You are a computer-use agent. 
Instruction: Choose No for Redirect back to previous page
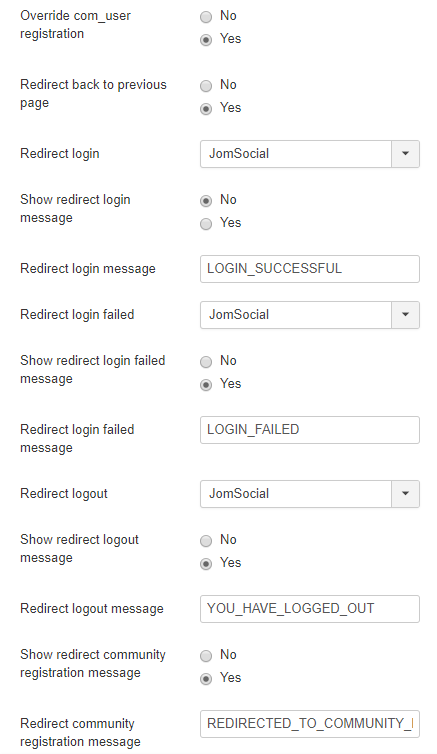(206, 86)
